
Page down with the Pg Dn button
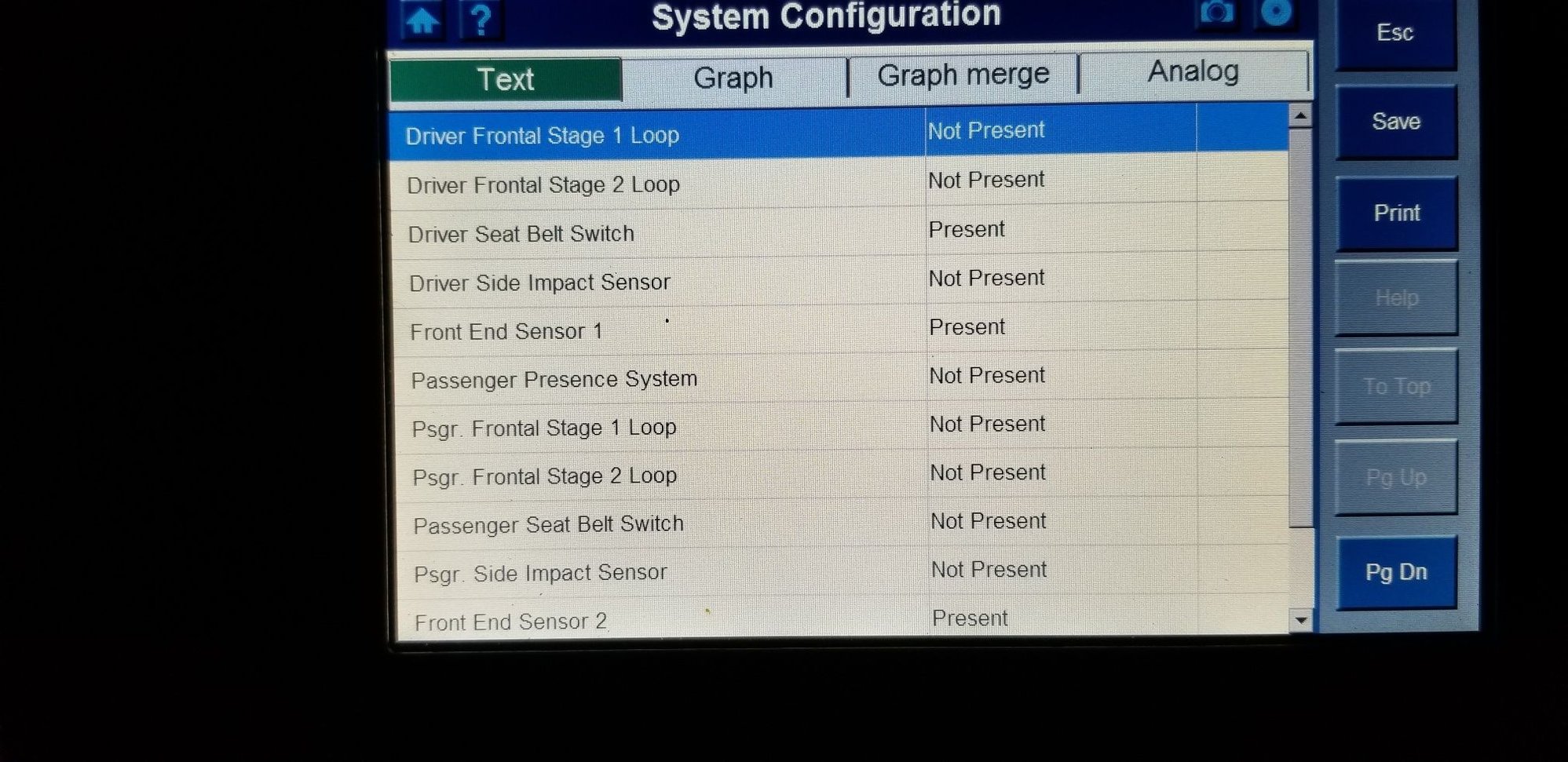[1396, 572]
